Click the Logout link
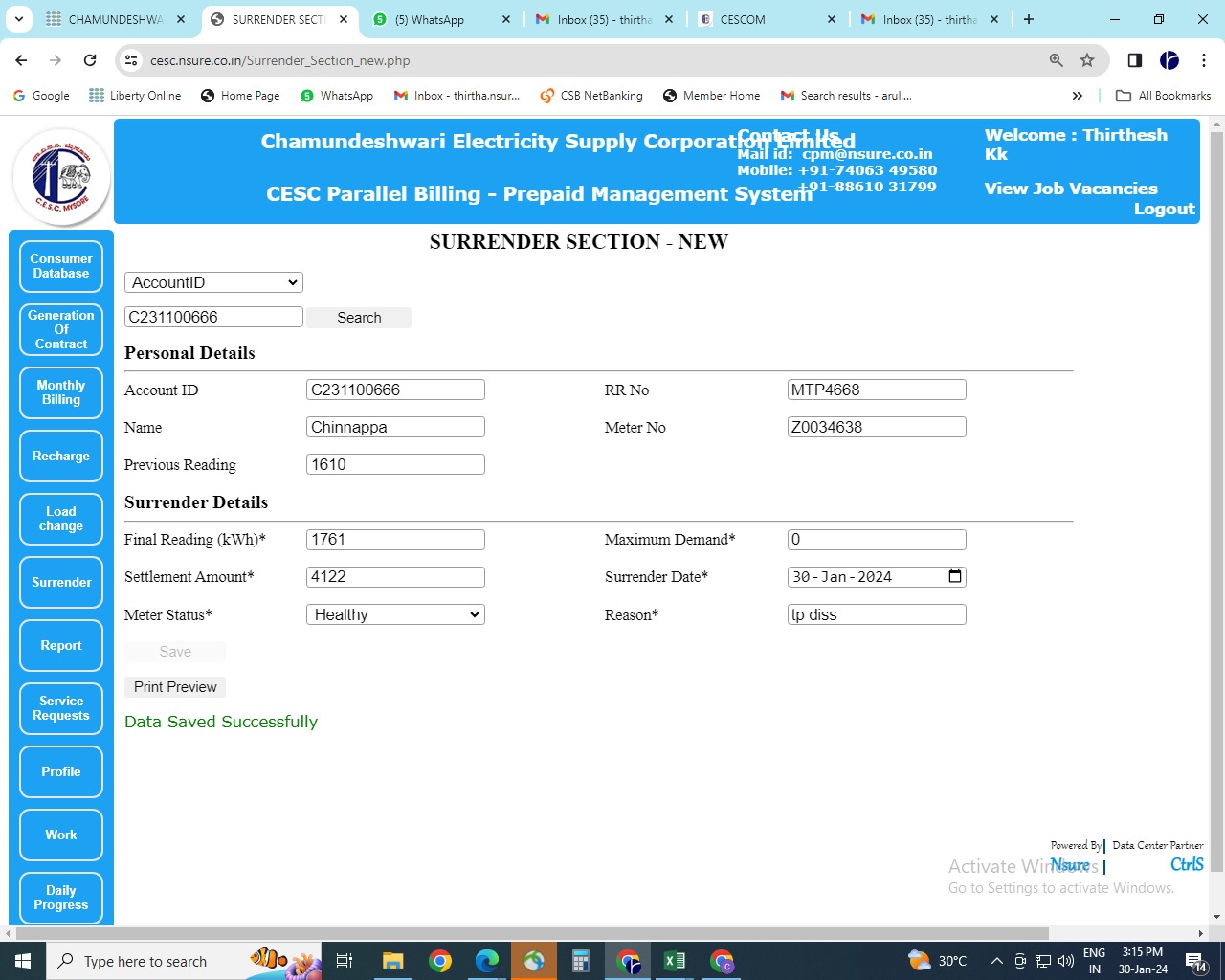 click(x=1164, y=209)
